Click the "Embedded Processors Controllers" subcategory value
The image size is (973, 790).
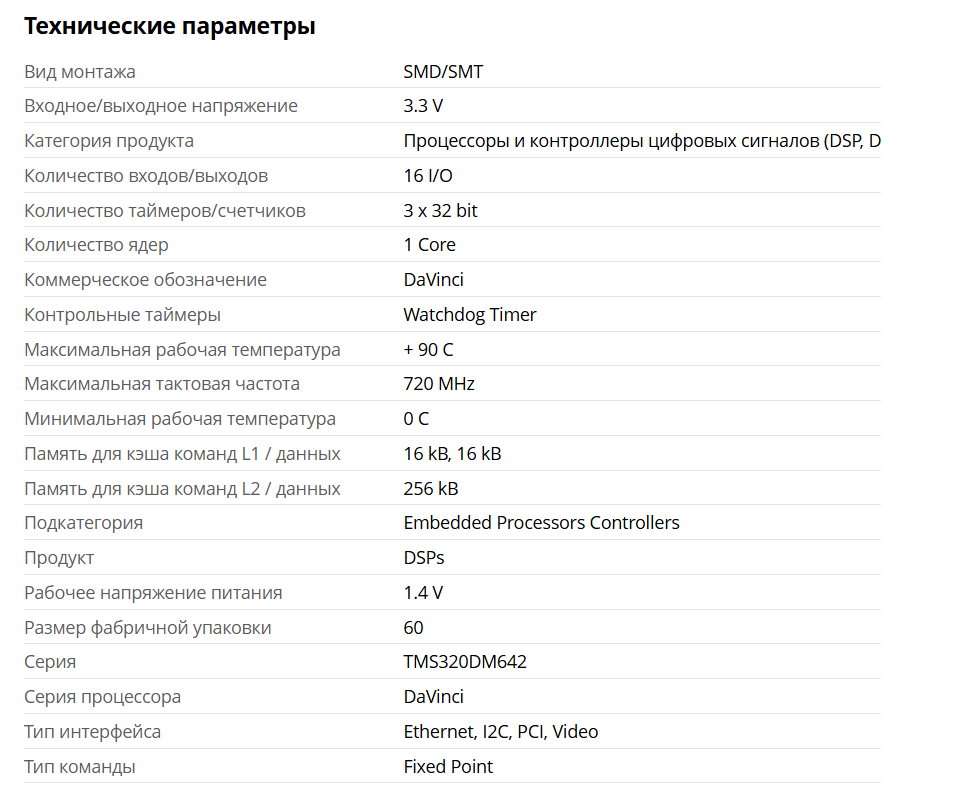pos(541,523)
